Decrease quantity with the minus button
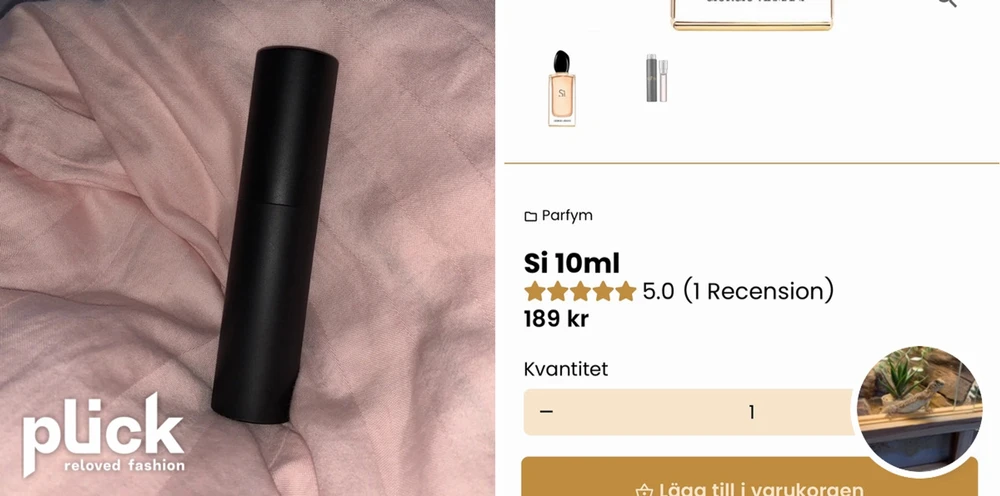 (546, 412)
